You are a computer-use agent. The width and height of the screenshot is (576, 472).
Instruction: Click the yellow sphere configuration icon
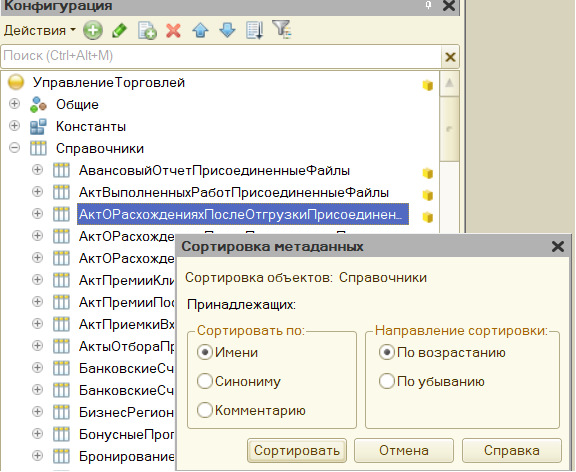pos(16,82)
